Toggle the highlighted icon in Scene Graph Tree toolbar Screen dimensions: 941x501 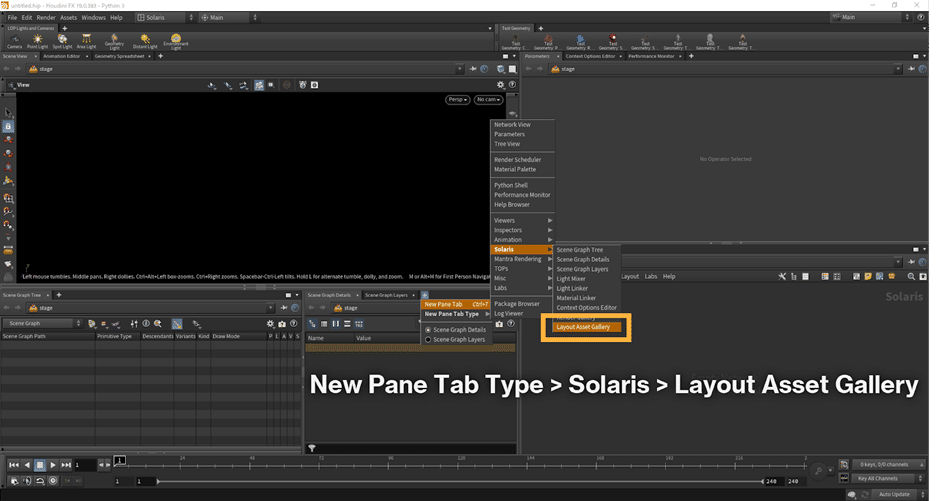[x=177, y=323]
